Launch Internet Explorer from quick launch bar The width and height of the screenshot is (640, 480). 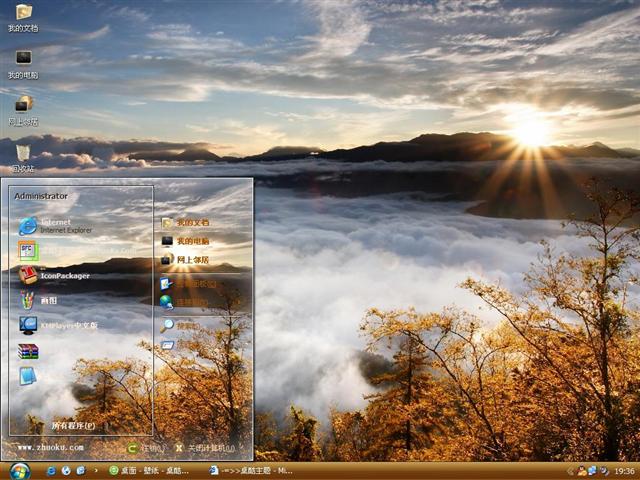click(51, 471)
